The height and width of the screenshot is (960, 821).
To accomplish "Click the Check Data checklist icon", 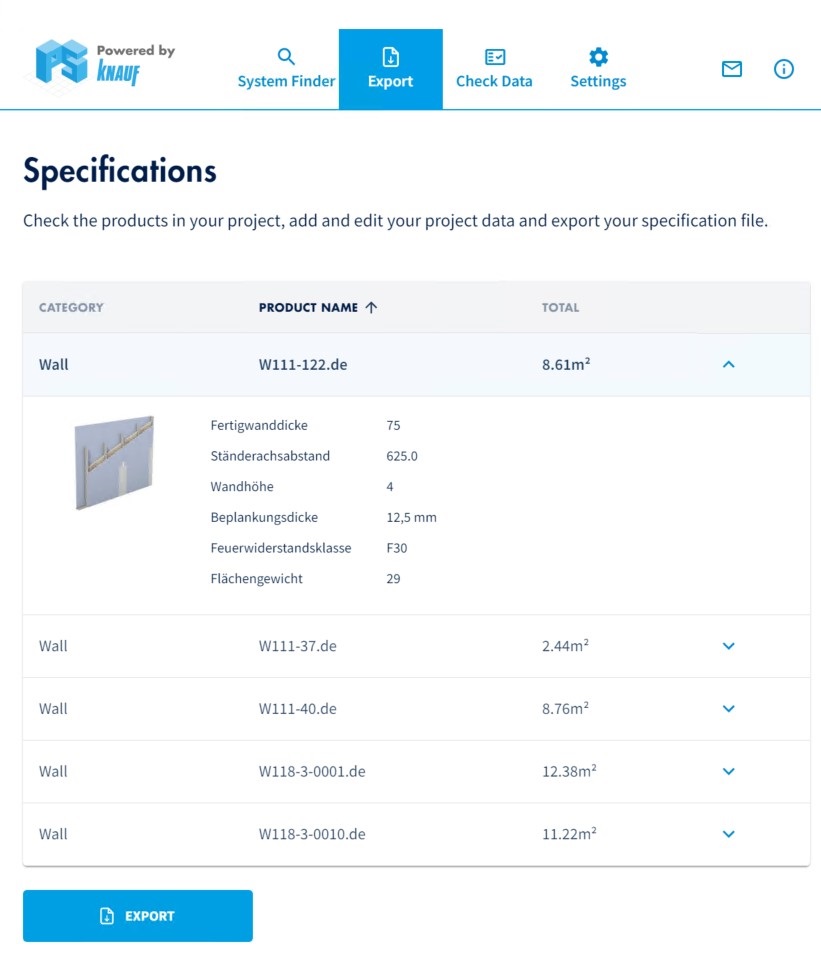I will tap(494, 57).
